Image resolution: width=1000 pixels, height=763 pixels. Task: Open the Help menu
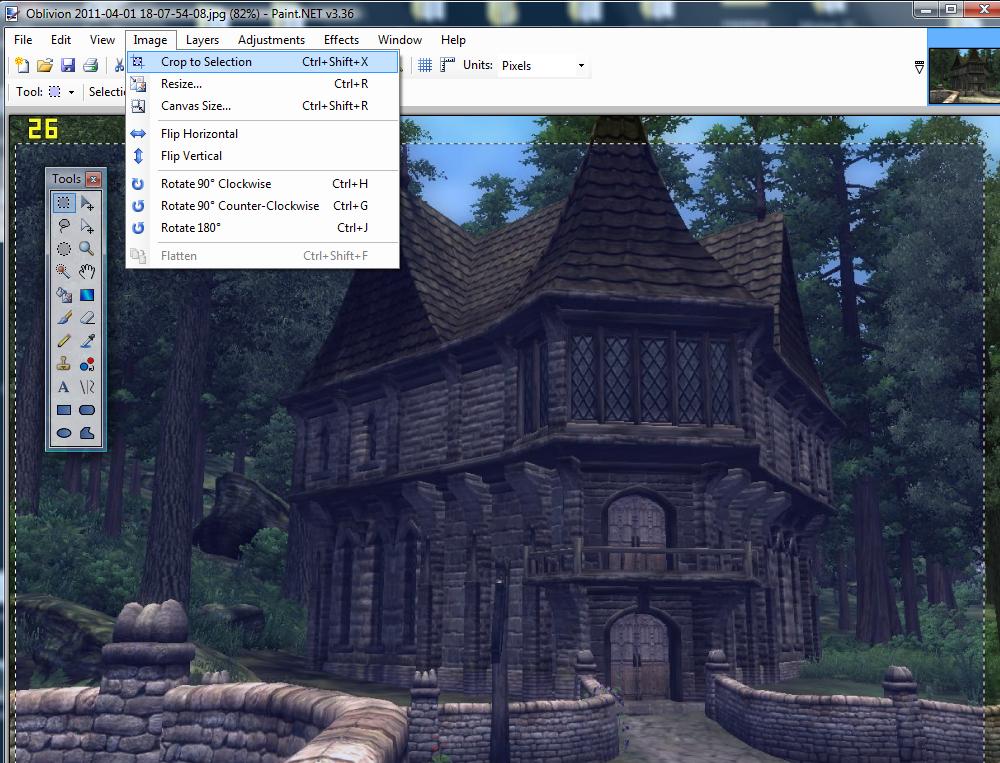[453, 40]
